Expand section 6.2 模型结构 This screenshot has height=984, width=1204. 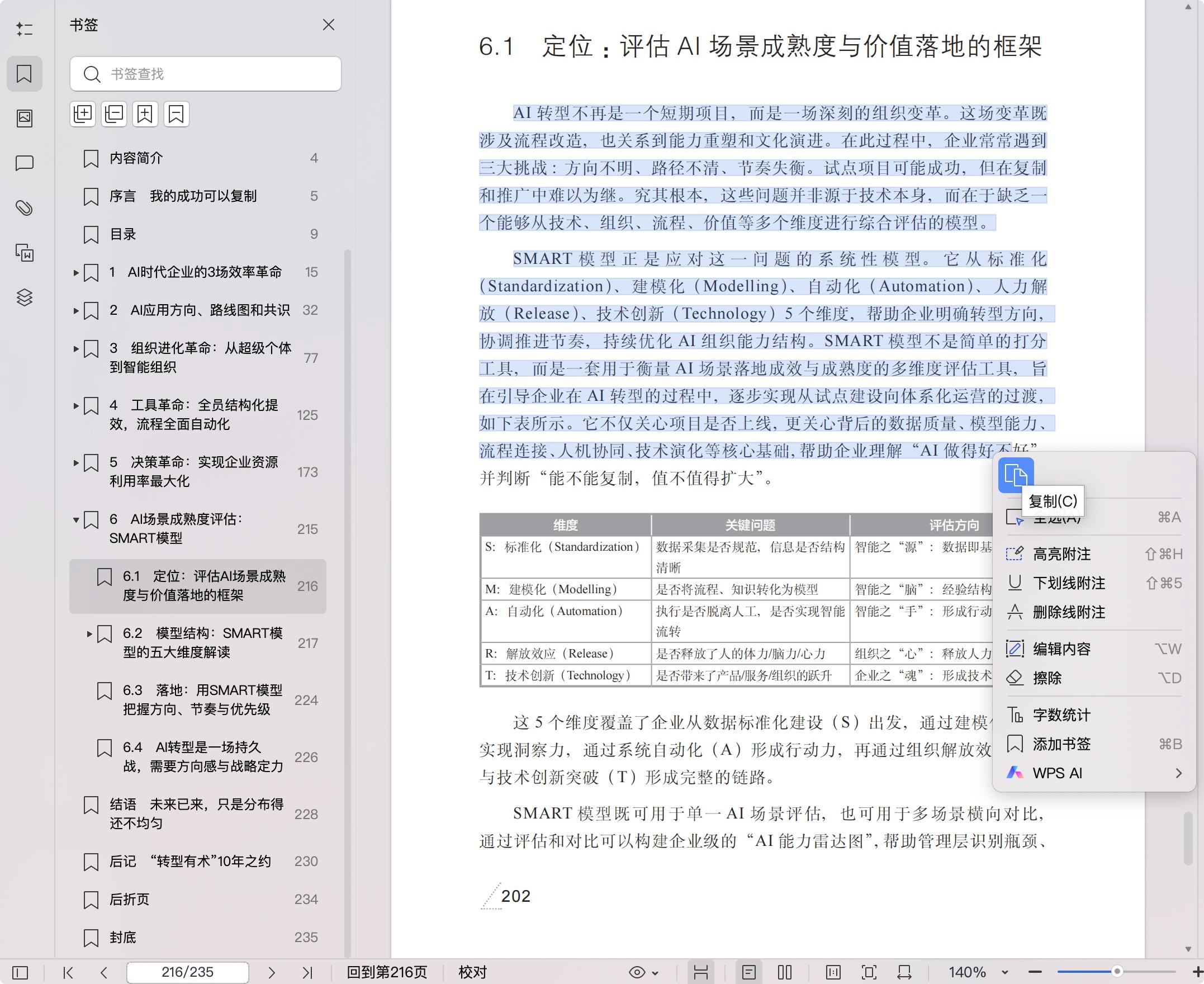point(89,633)
